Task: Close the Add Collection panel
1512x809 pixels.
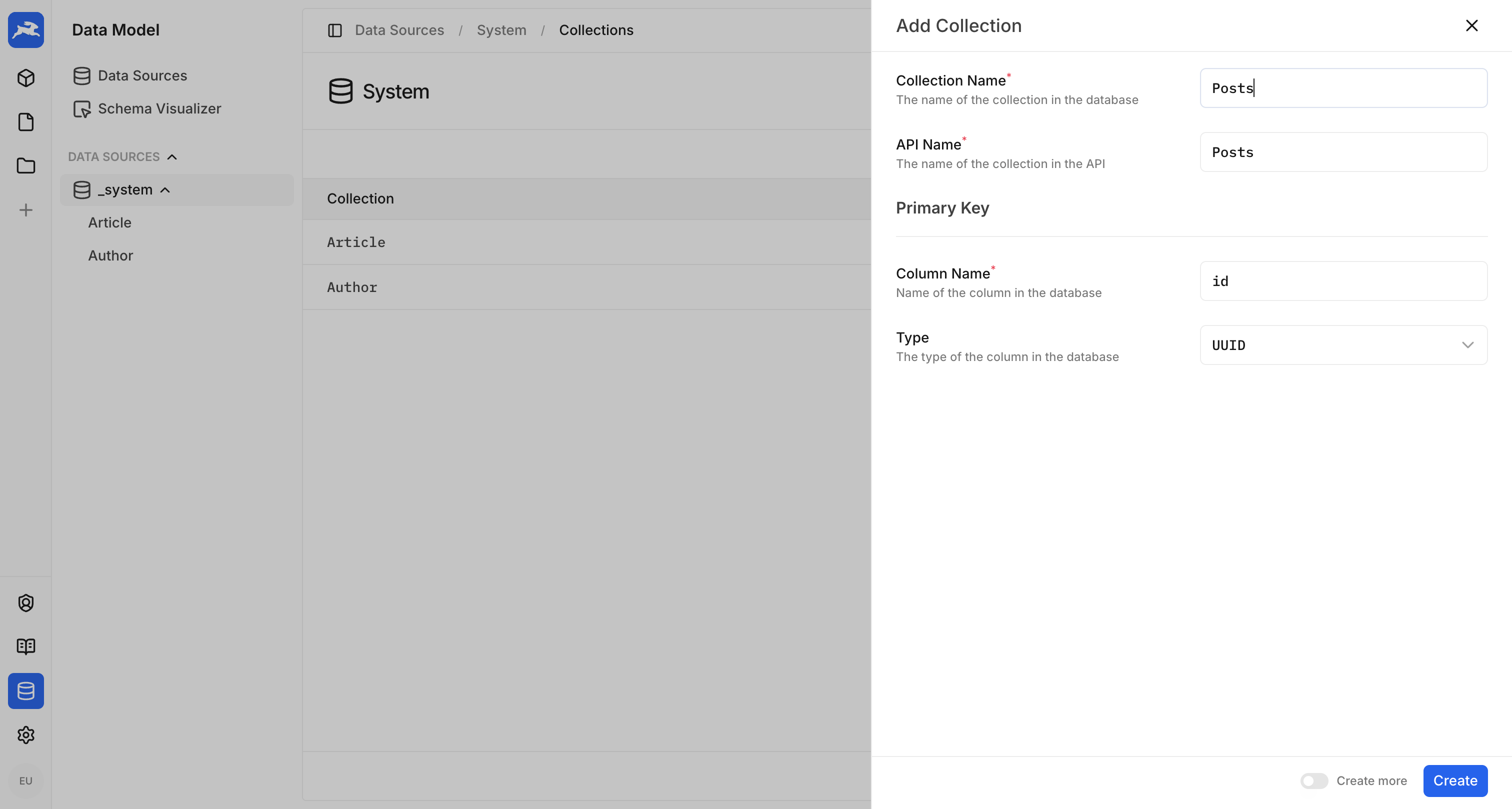Action: tap(1472, 25)
